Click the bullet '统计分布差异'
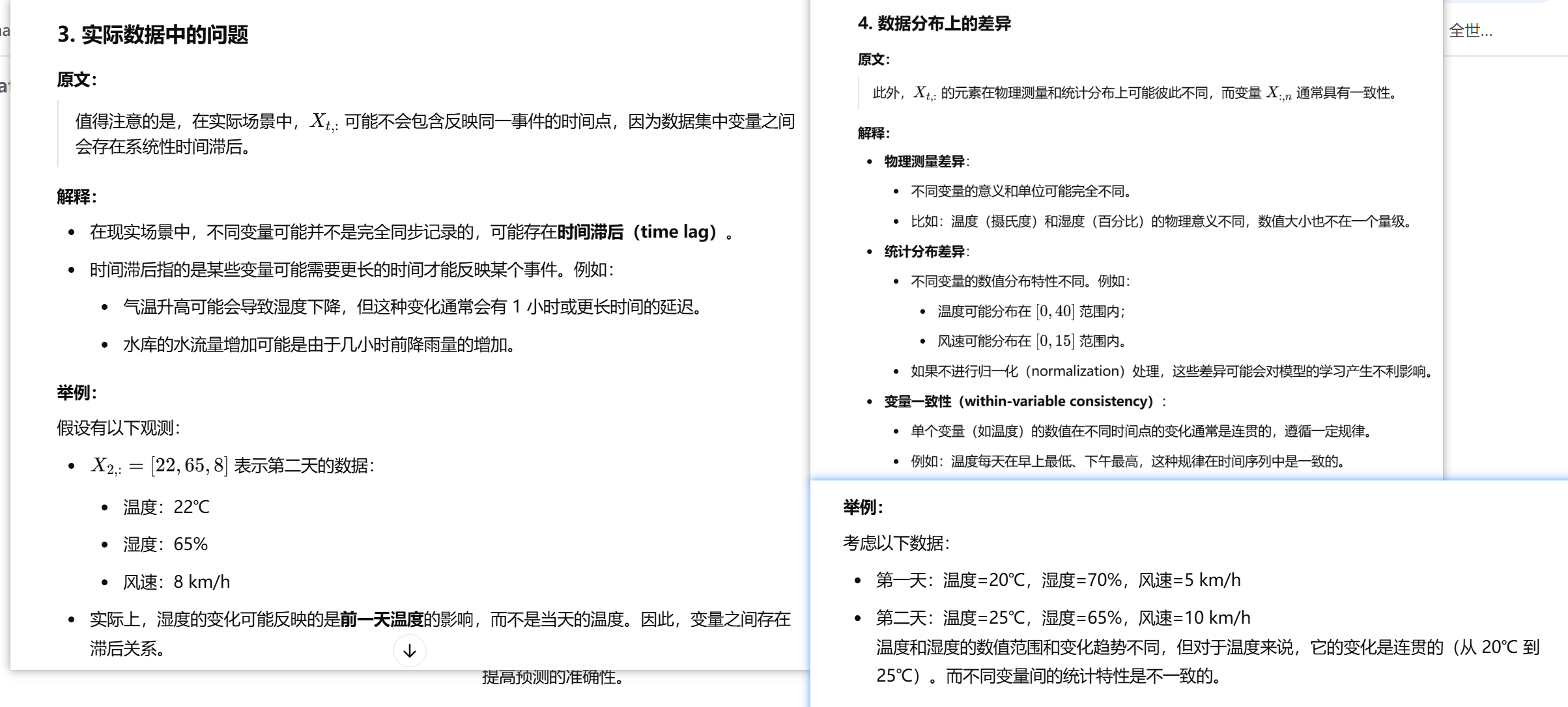This screenshot has width=1568, height=707. tap(924, 251)
